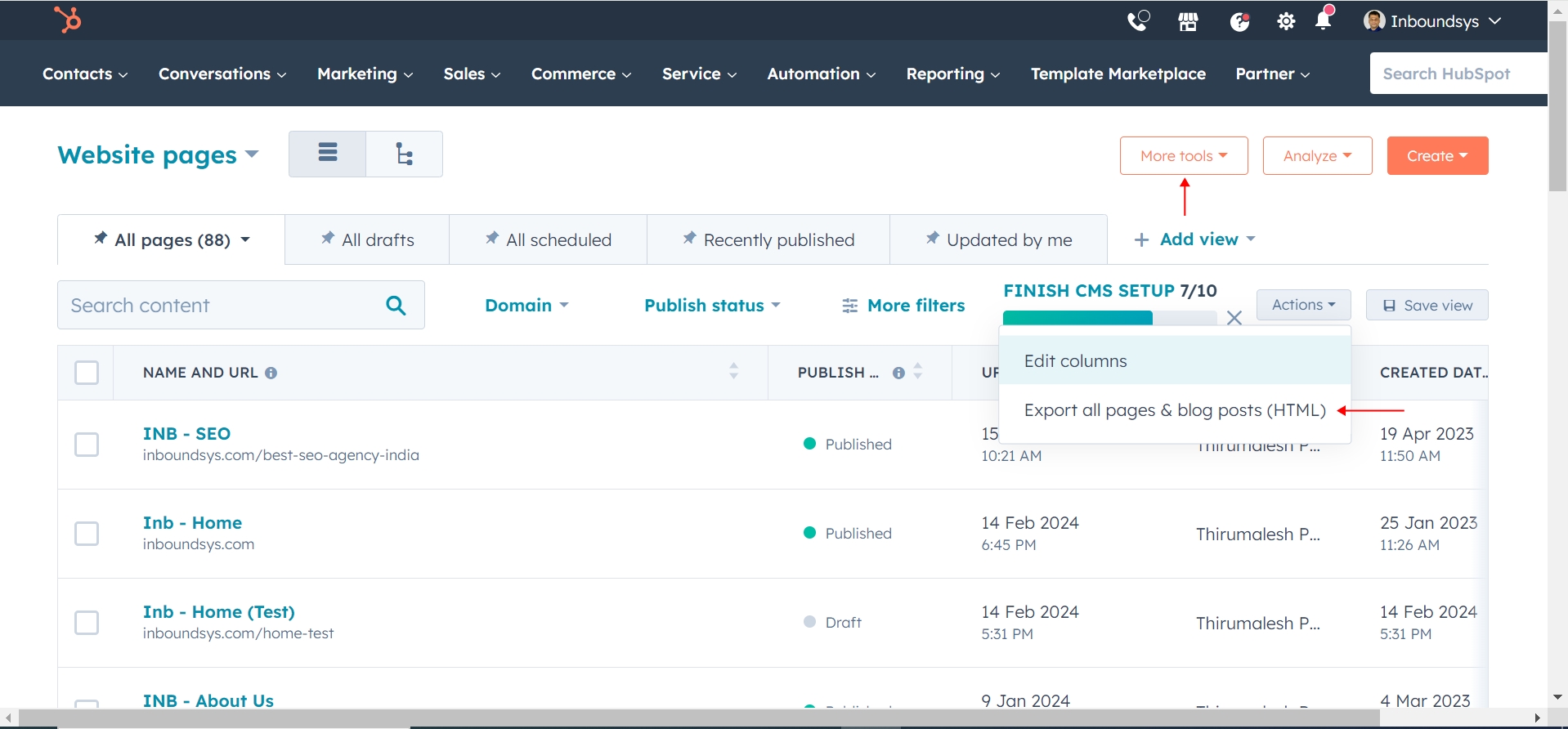Open the Website pages title dropdown
Viewport: 1568px width, 729px height.
[159, 154]
